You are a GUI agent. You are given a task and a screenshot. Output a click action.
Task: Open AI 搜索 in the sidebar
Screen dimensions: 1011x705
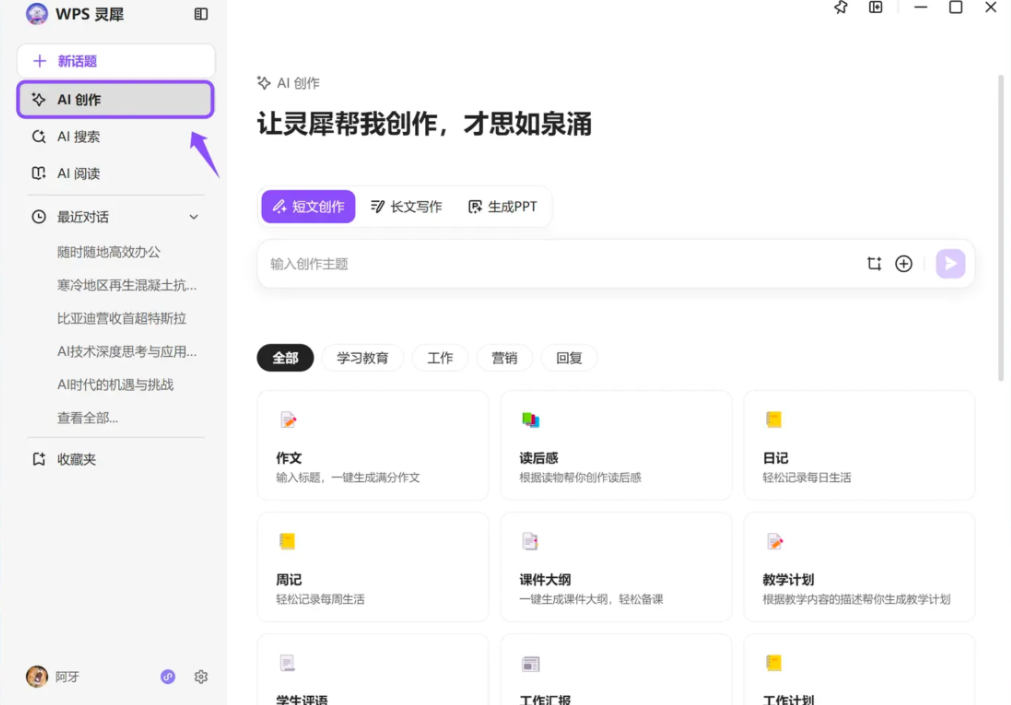tap(116, 137)
